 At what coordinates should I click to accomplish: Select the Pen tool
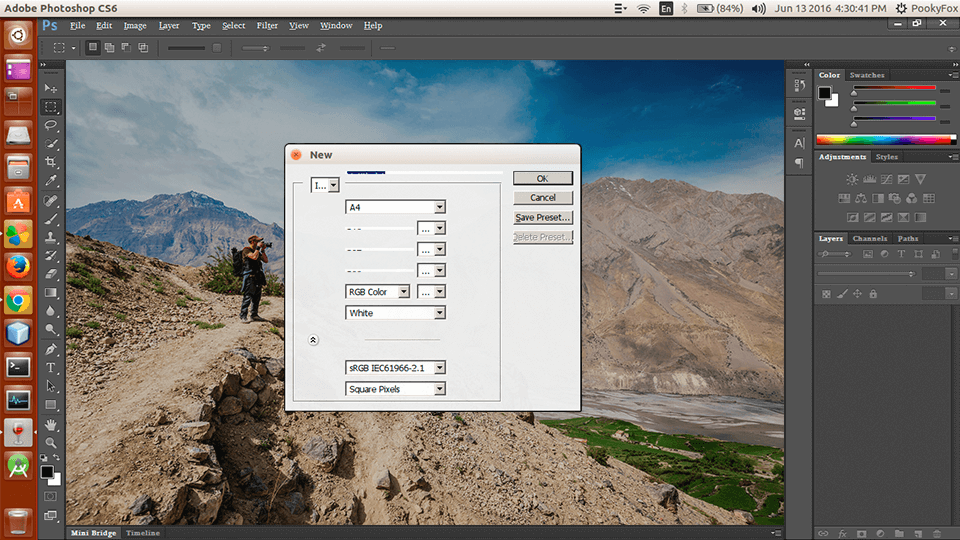(51, 350)
